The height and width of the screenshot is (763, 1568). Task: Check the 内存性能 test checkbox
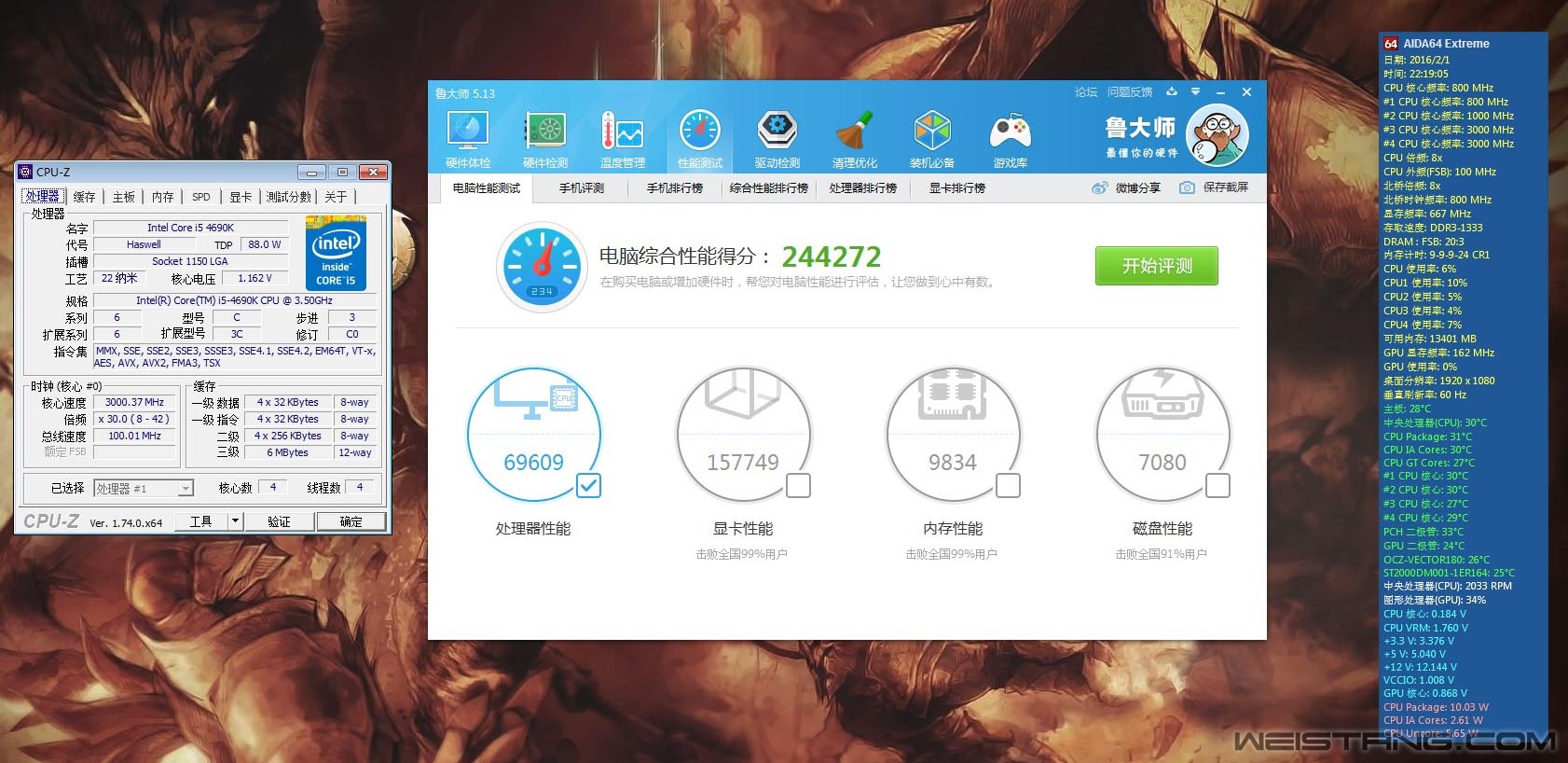pyautogui.click(x=1008, y=485)
